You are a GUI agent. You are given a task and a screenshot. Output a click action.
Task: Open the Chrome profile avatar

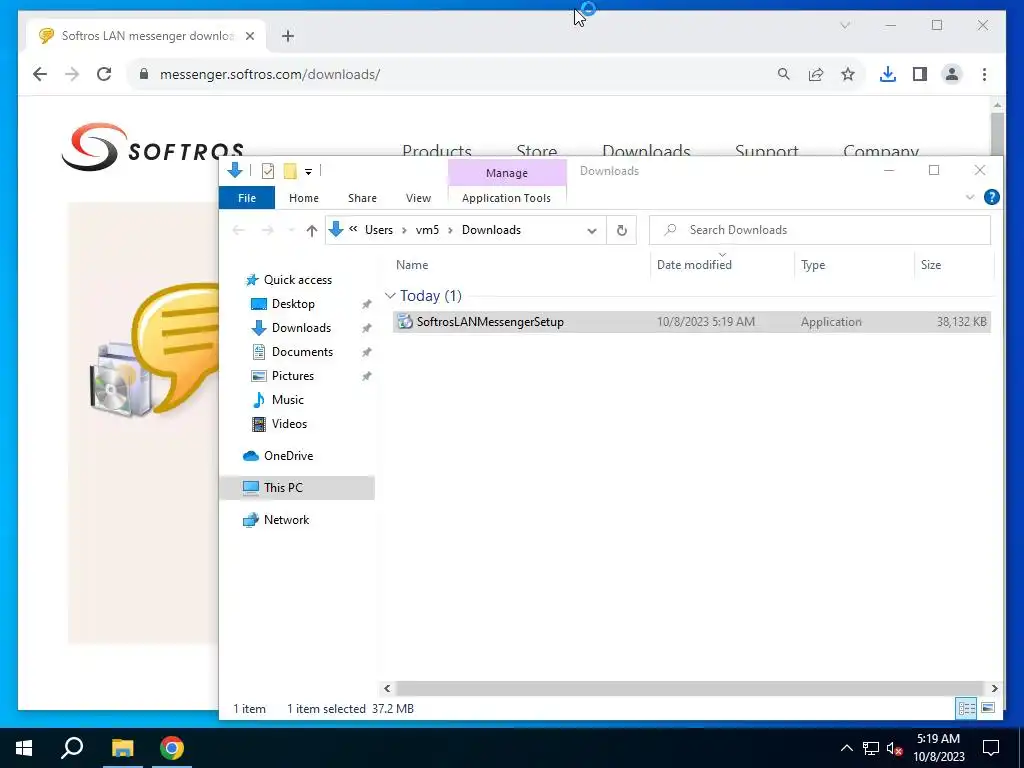952,74
